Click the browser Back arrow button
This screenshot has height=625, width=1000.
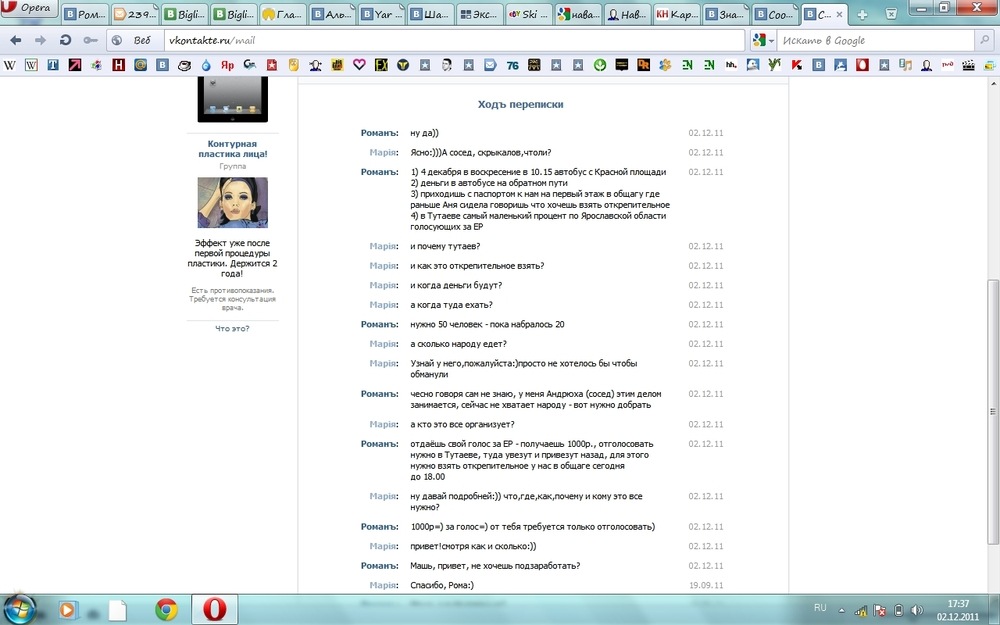(x=15, y=40)
